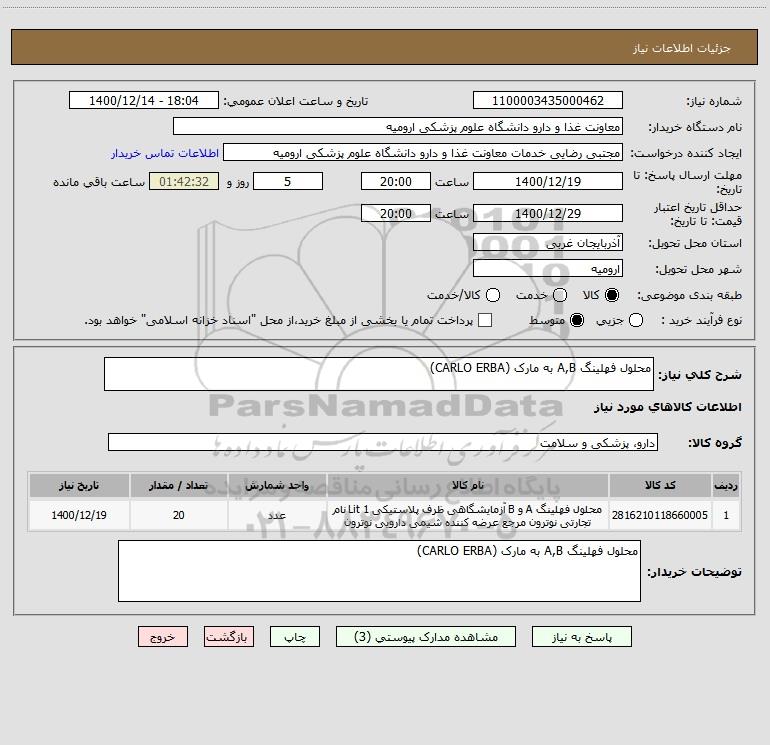Select the کالا radio button
This screenshot has width=770, height=745.
pos(612,295)
